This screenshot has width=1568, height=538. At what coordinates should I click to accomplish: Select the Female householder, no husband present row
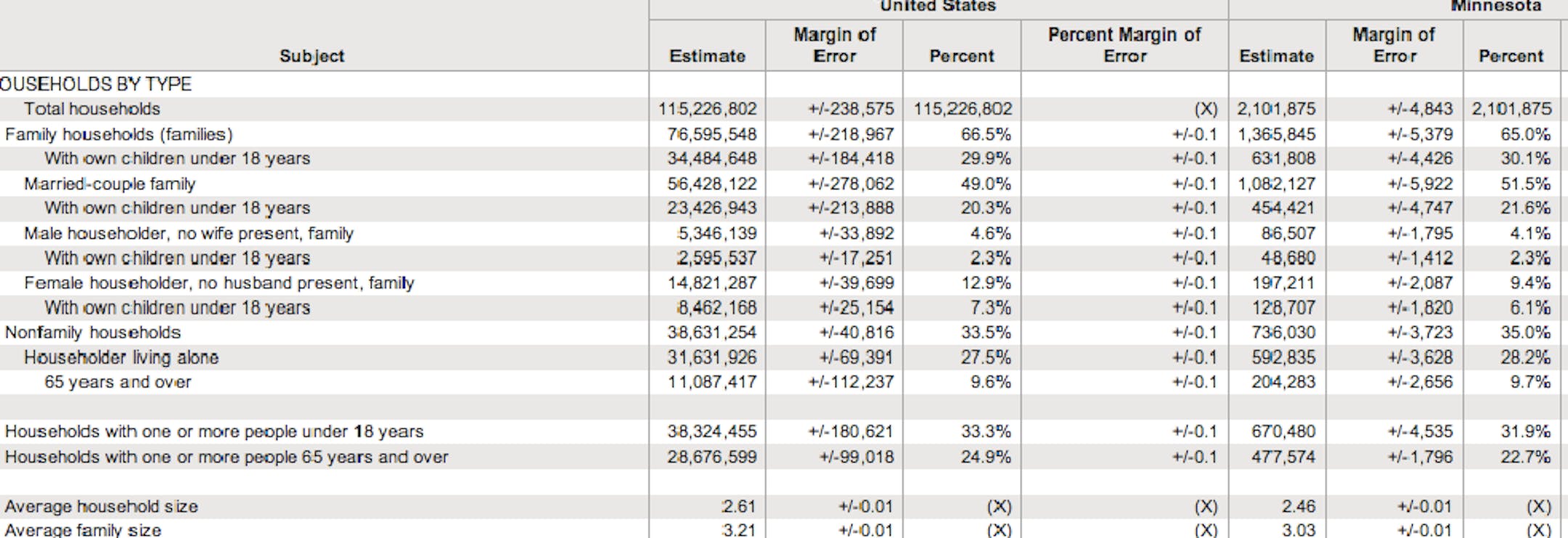219,282
